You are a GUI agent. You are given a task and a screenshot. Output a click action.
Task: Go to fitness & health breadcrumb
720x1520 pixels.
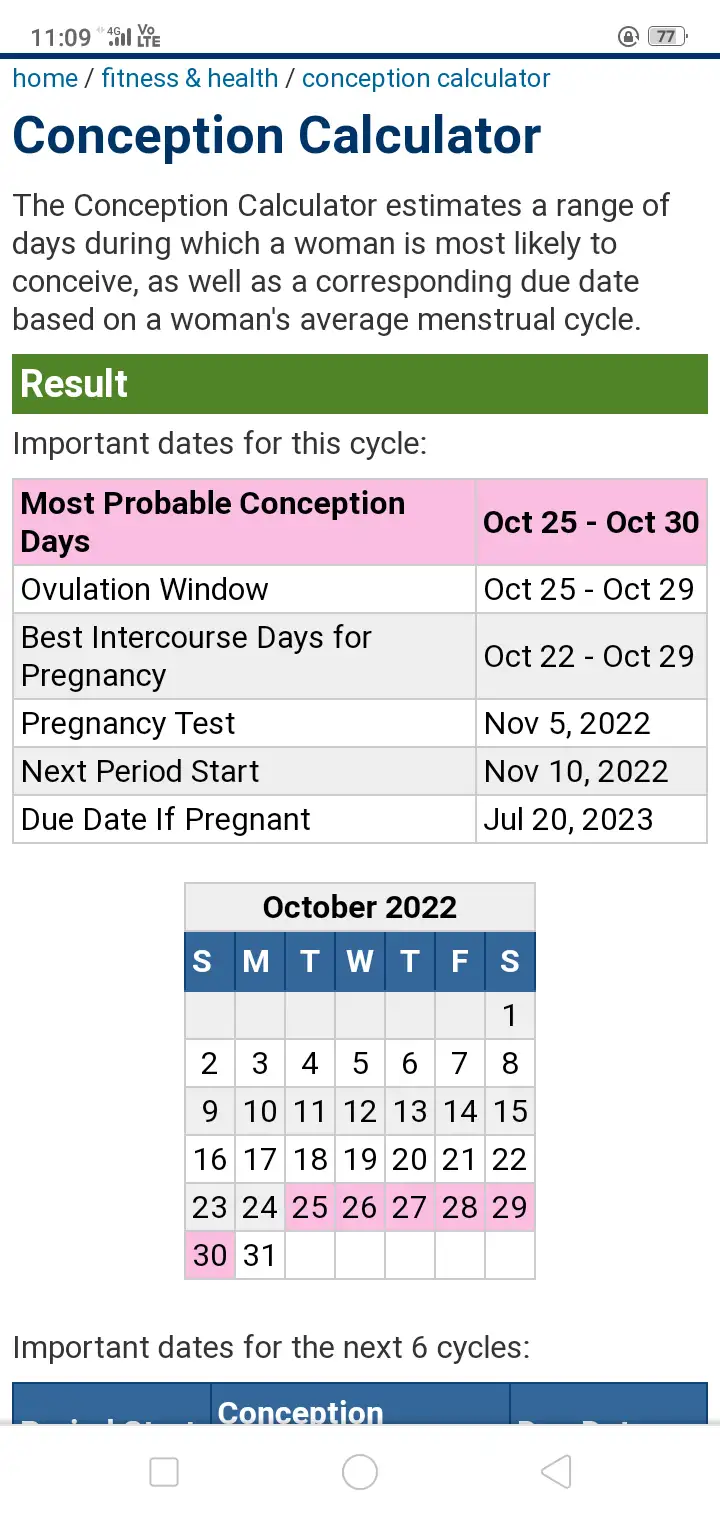tap(190, 79)
